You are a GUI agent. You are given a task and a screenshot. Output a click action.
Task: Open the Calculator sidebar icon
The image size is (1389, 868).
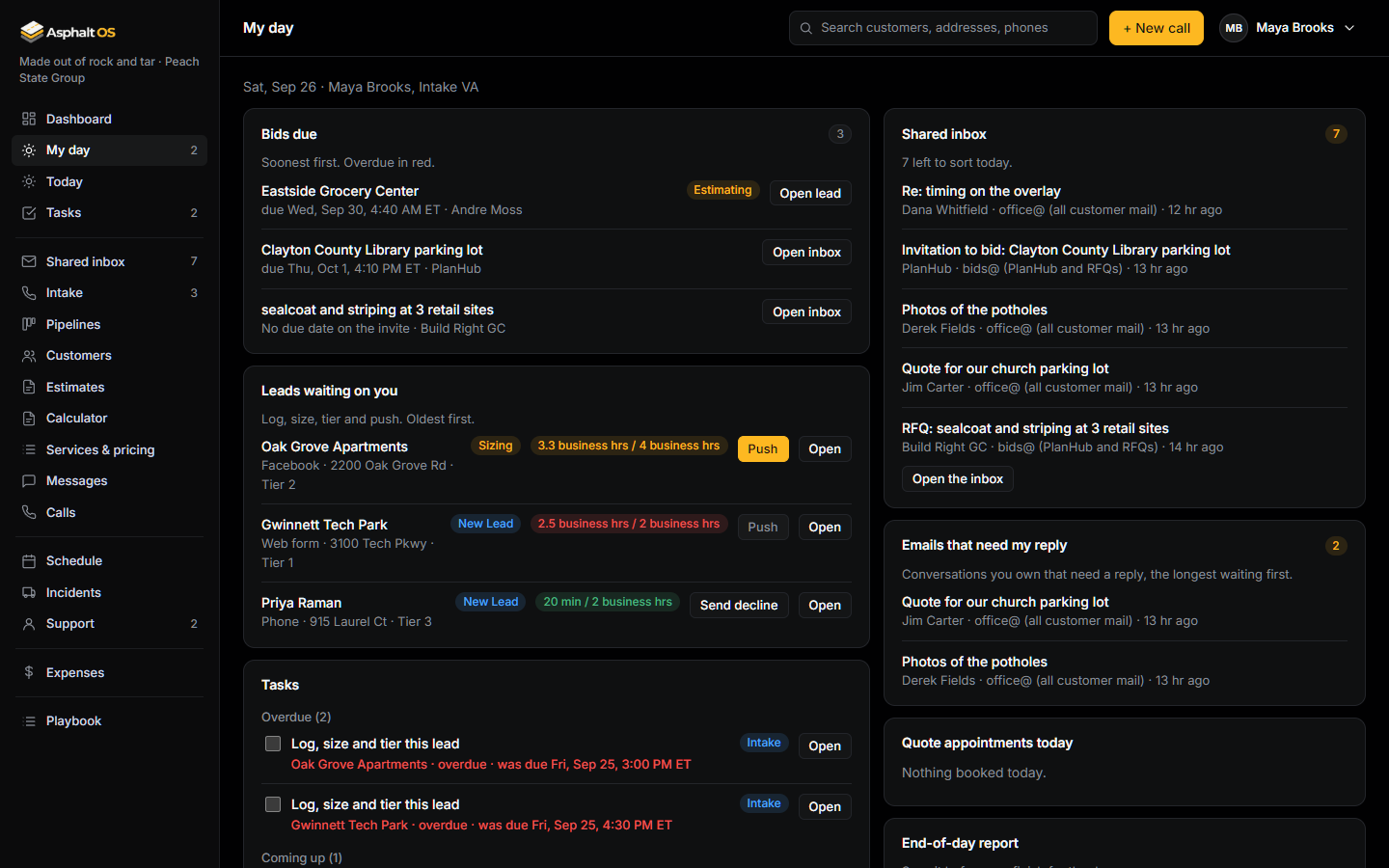tap(29, 419)
